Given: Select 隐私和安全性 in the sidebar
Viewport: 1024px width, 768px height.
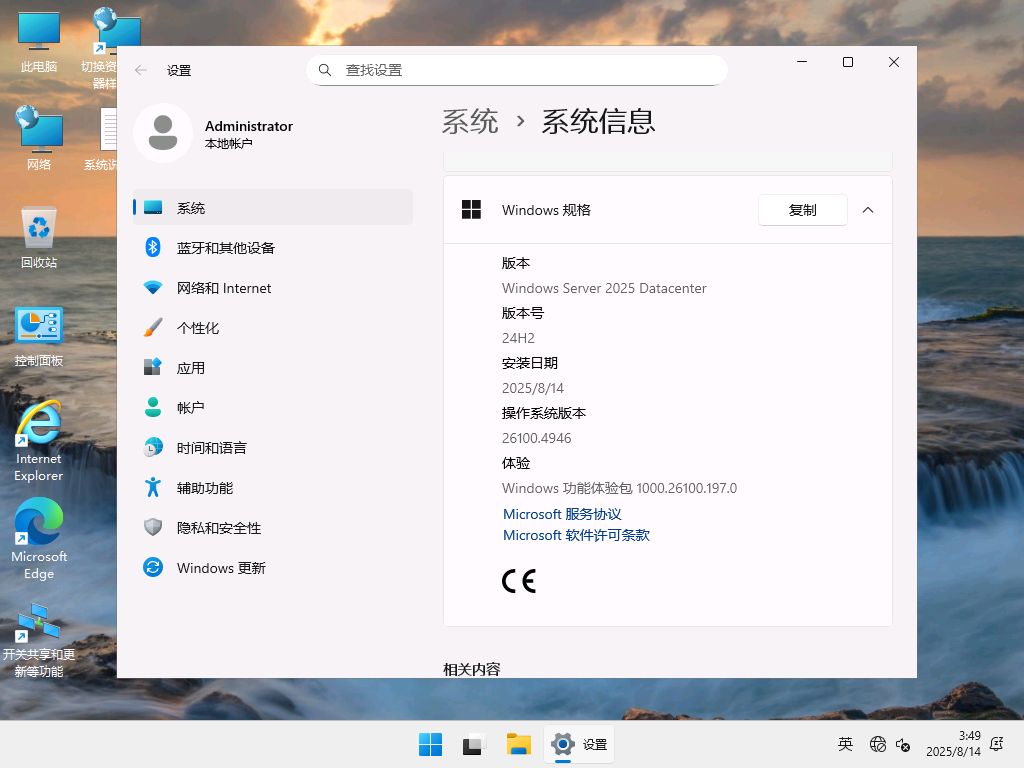Looking at the screenshot, I should 273,528.
